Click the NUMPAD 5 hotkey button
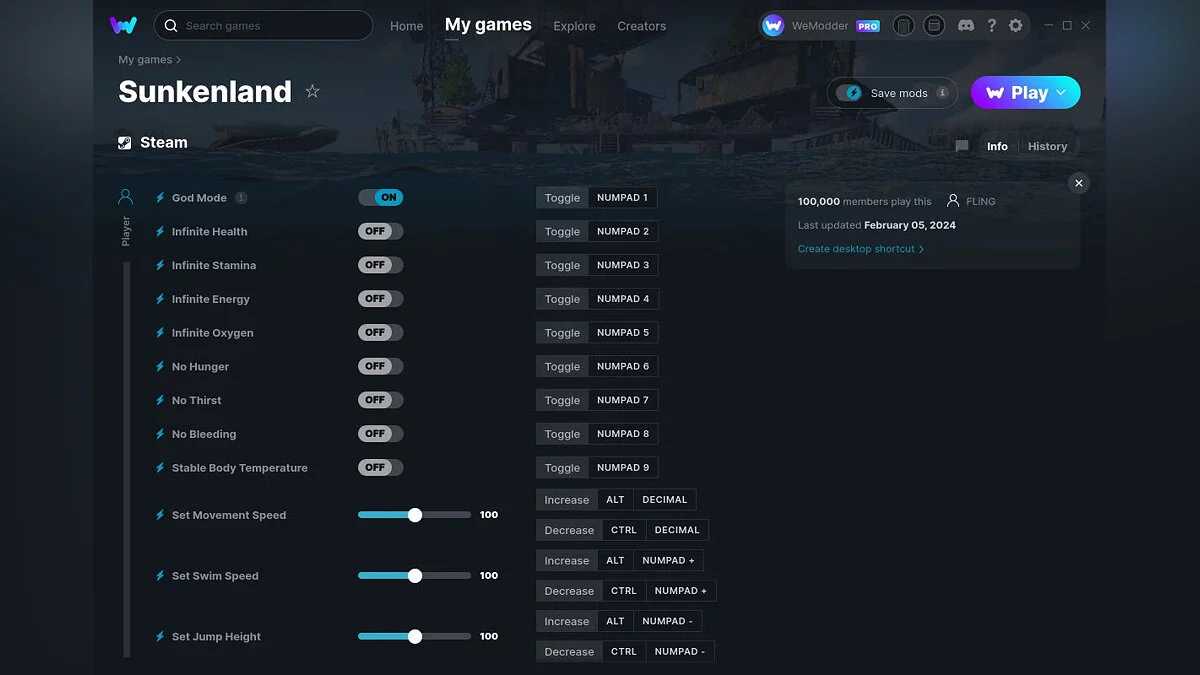Screen dimensions: 1200x675 point(623,333)
